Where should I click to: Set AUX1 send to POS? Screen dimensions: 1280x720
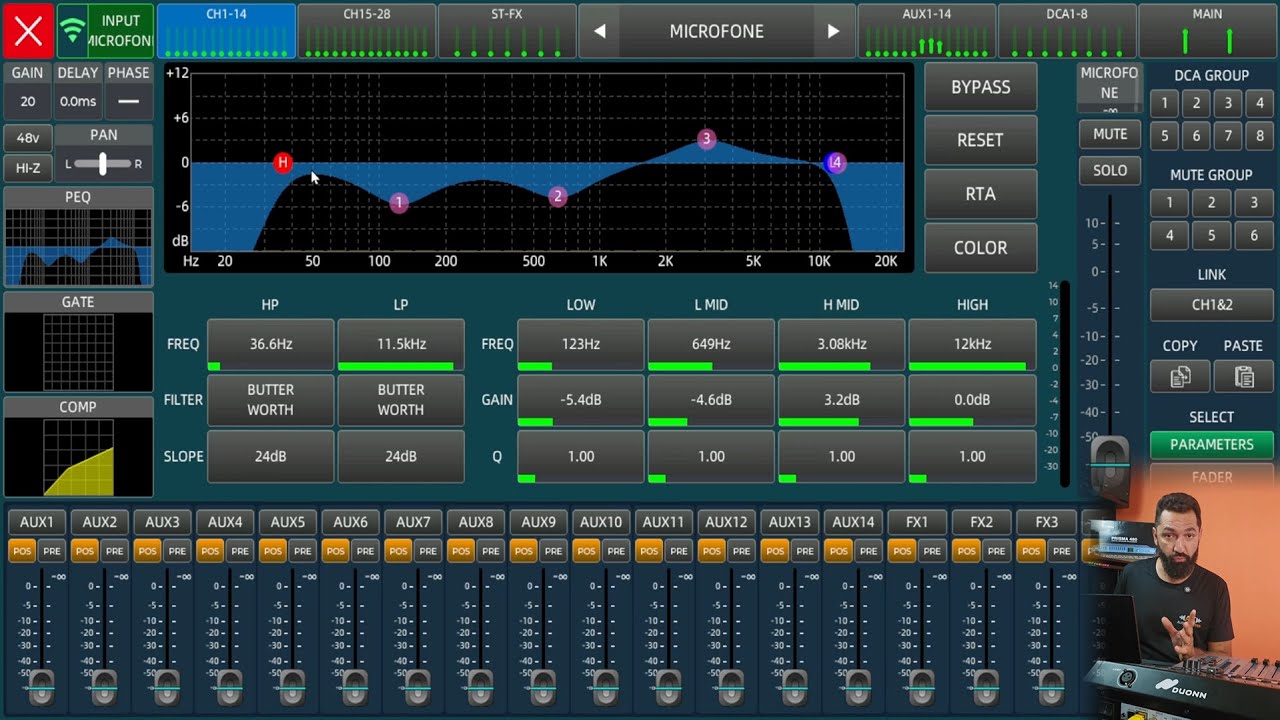[x=22, y=551]
